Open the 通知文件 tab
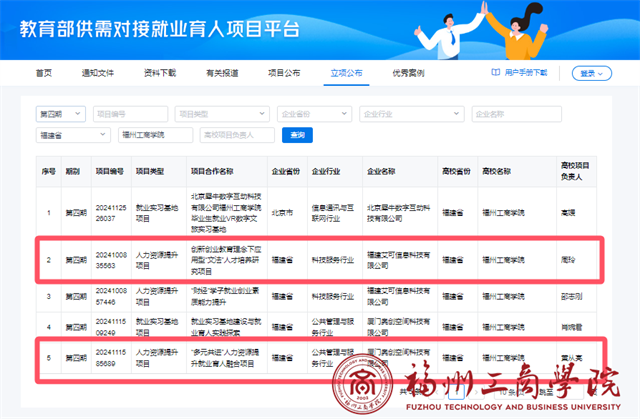This screenshot has width=640, height=419. [98, 73]
